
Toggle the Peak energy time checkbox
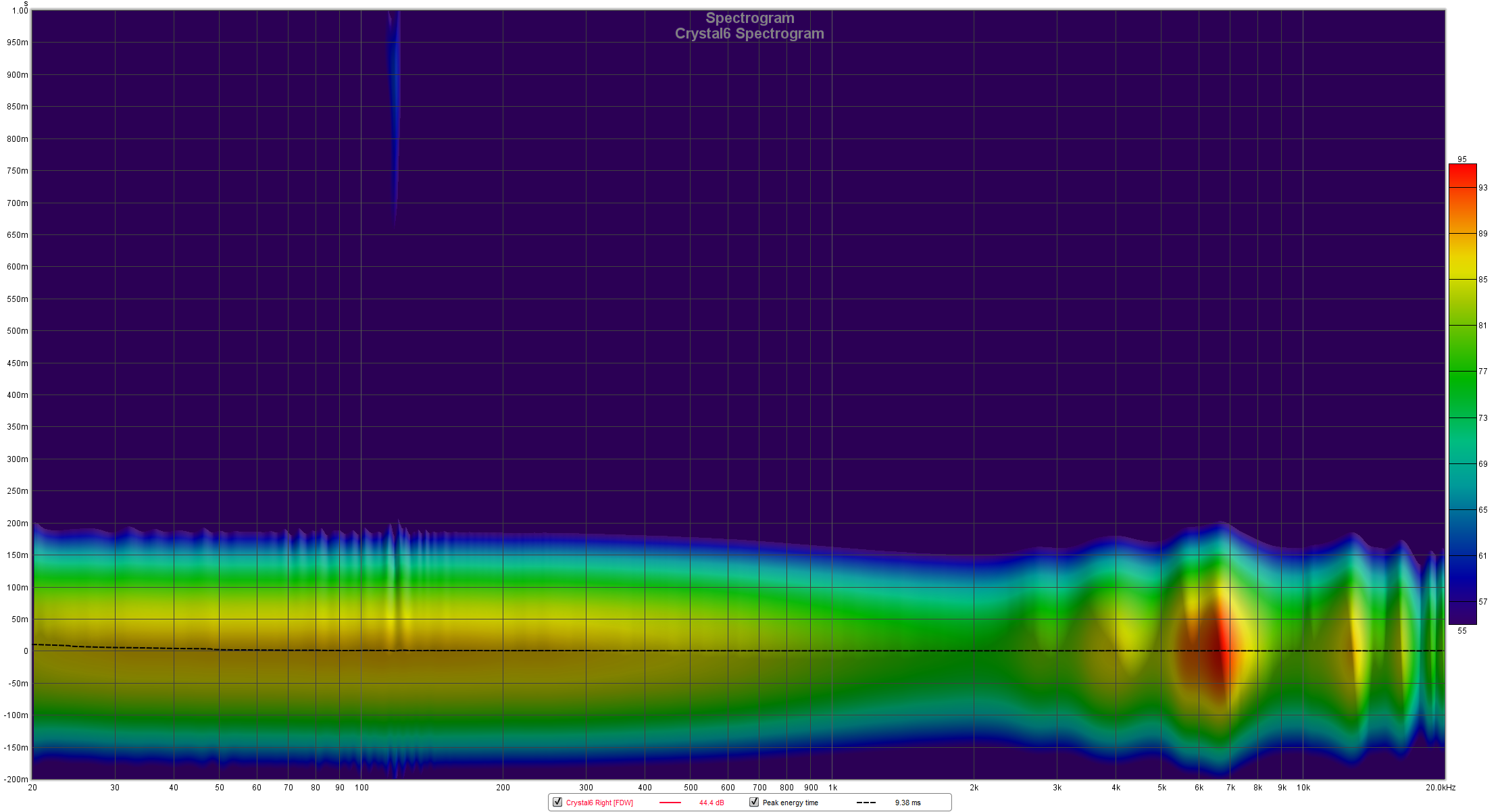pyautogui.click(x=754, y=802)
